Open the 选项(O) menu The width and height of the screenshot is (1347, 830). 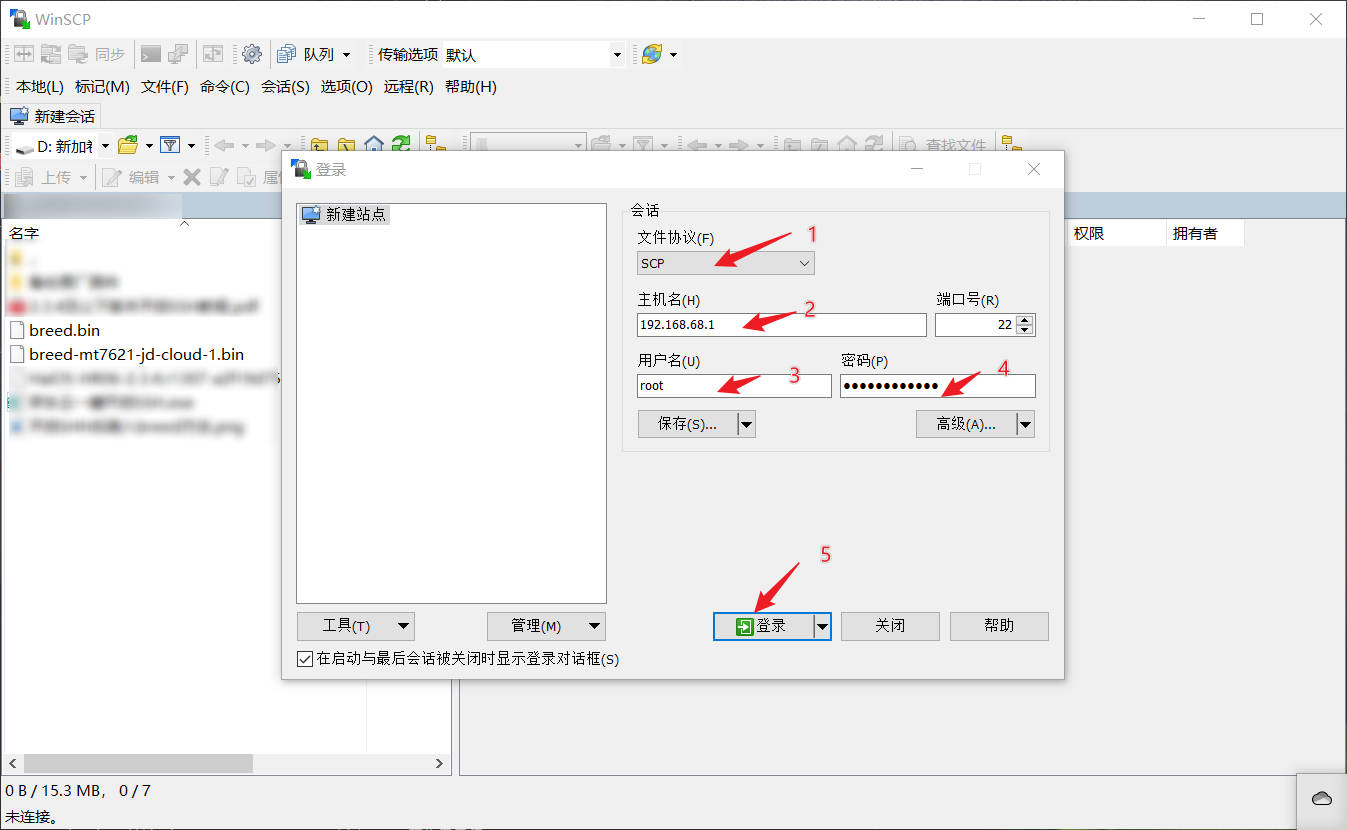click(x=346, y=87)
